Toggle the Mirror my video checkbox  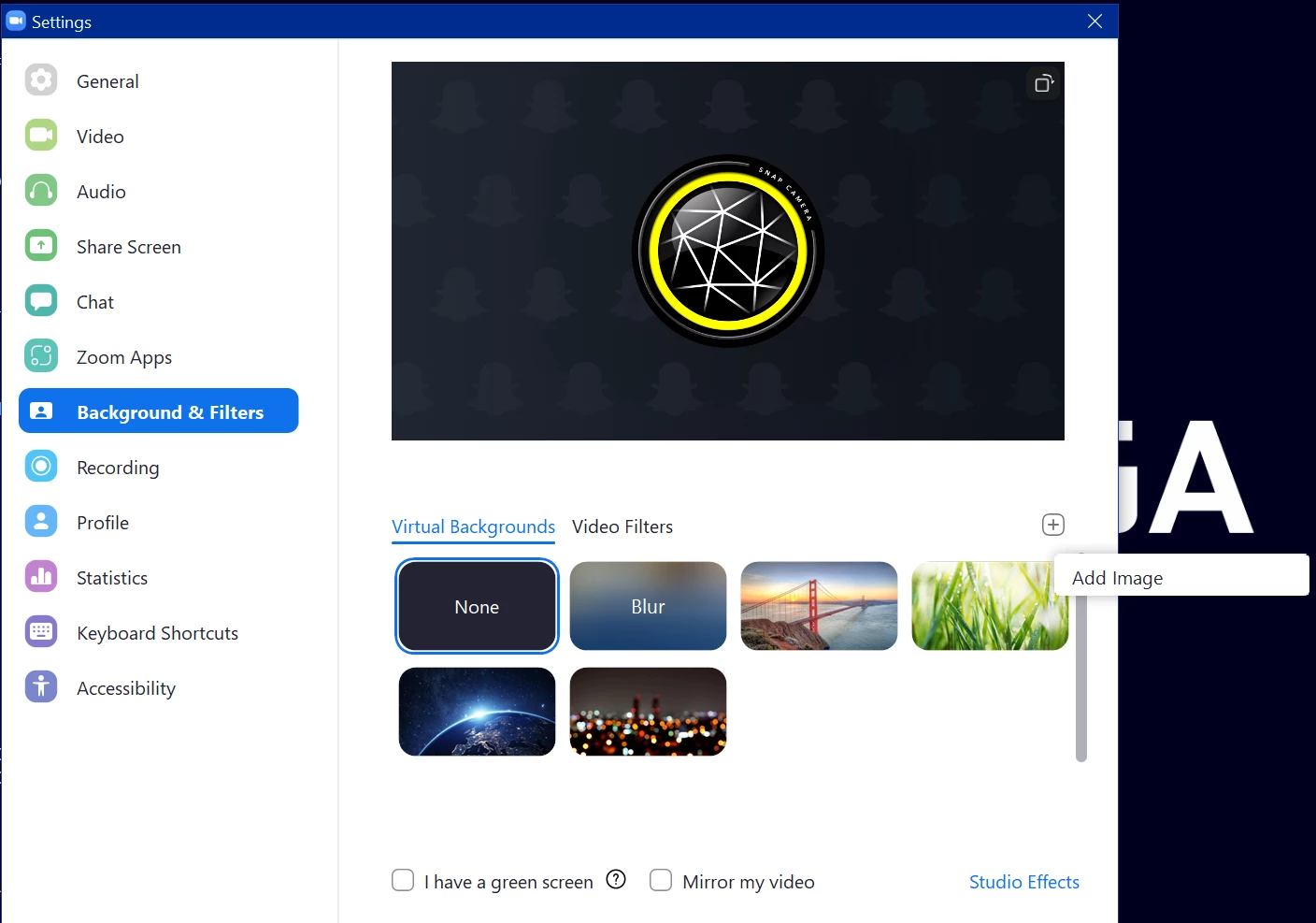pos(661,880)
